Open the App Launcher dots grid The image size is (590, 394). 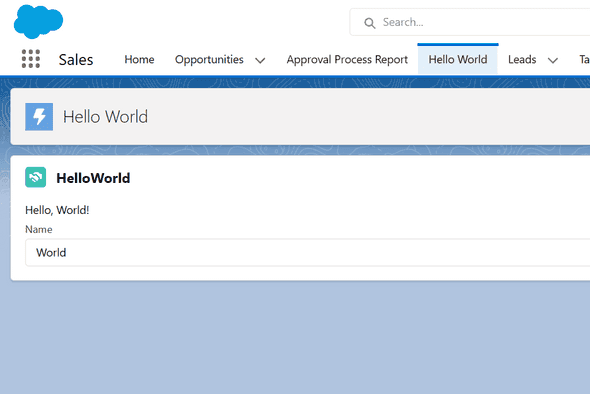coord(31,59)
